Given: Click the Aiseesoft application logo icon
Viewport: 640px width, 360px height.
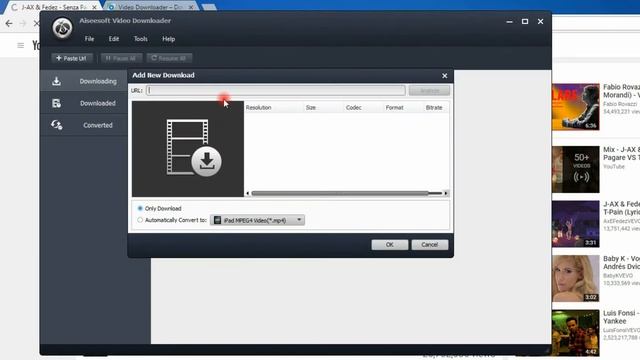Looking at the screenshot, I should pyautogui.click(x=62, y=28).
